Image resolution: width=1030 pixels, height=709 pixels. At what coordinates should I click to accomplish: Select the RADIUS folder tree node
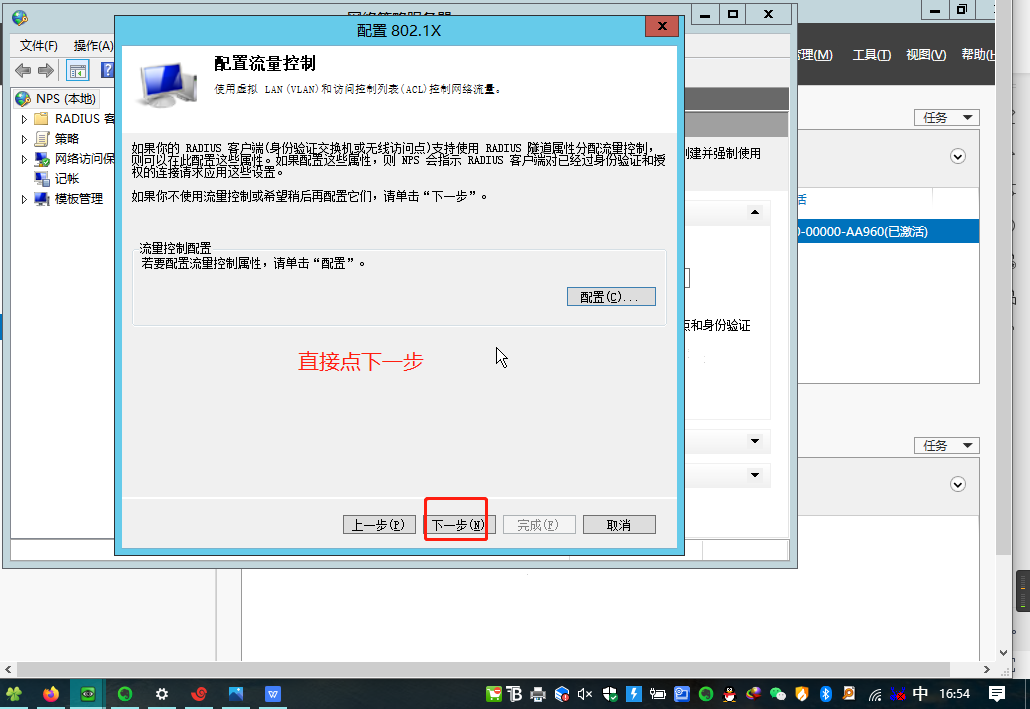(75, 119)
